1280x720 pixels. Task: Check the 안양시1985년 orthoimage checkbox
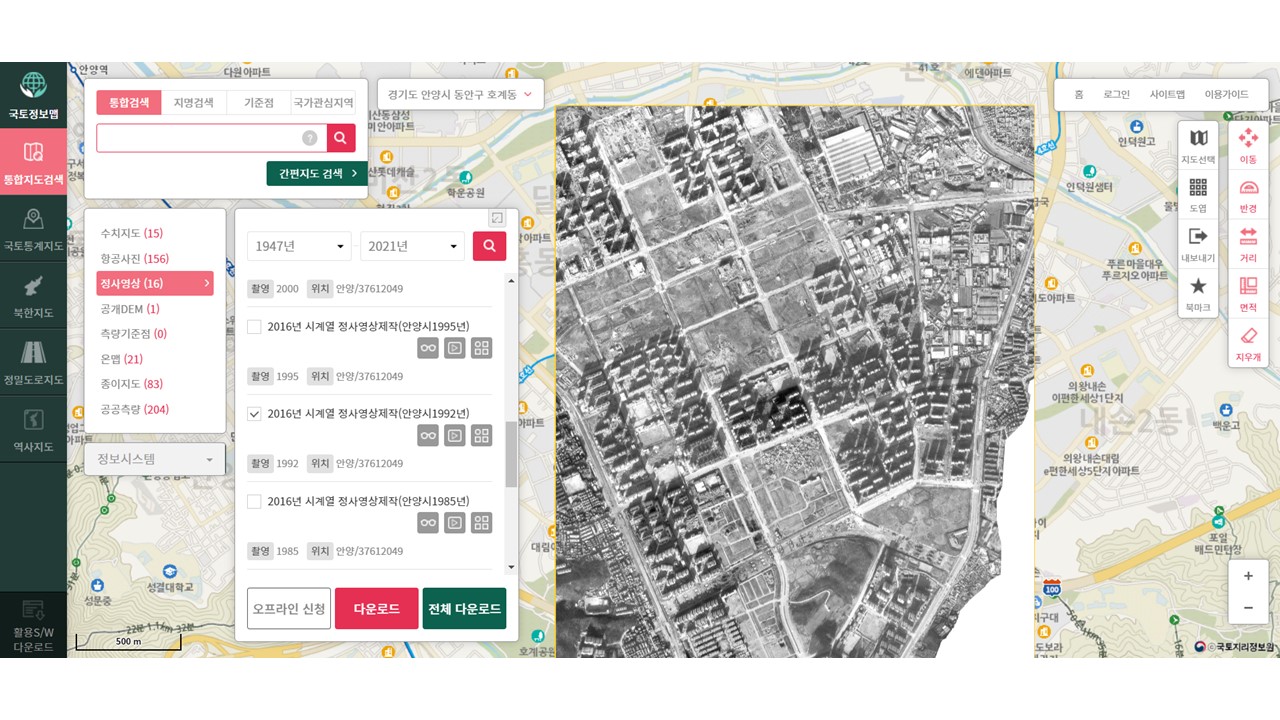pyautogui.click(x=254, y=501)
